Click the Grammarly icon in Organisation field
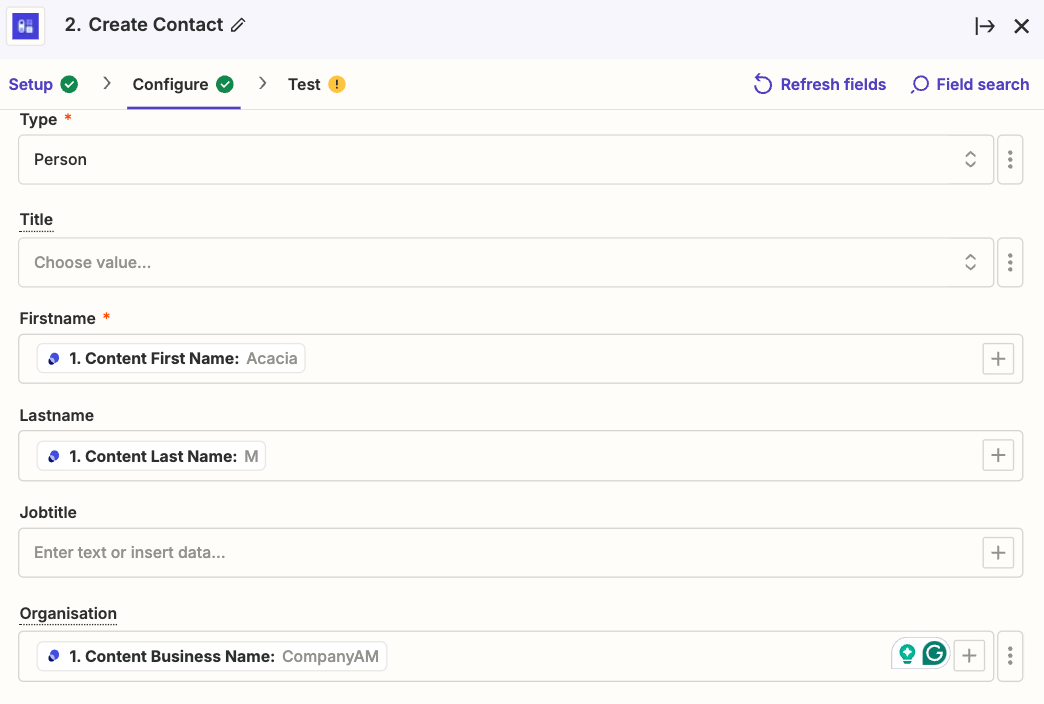The height and width of the screenshot is (704, 1044). [x=934, y=653]
